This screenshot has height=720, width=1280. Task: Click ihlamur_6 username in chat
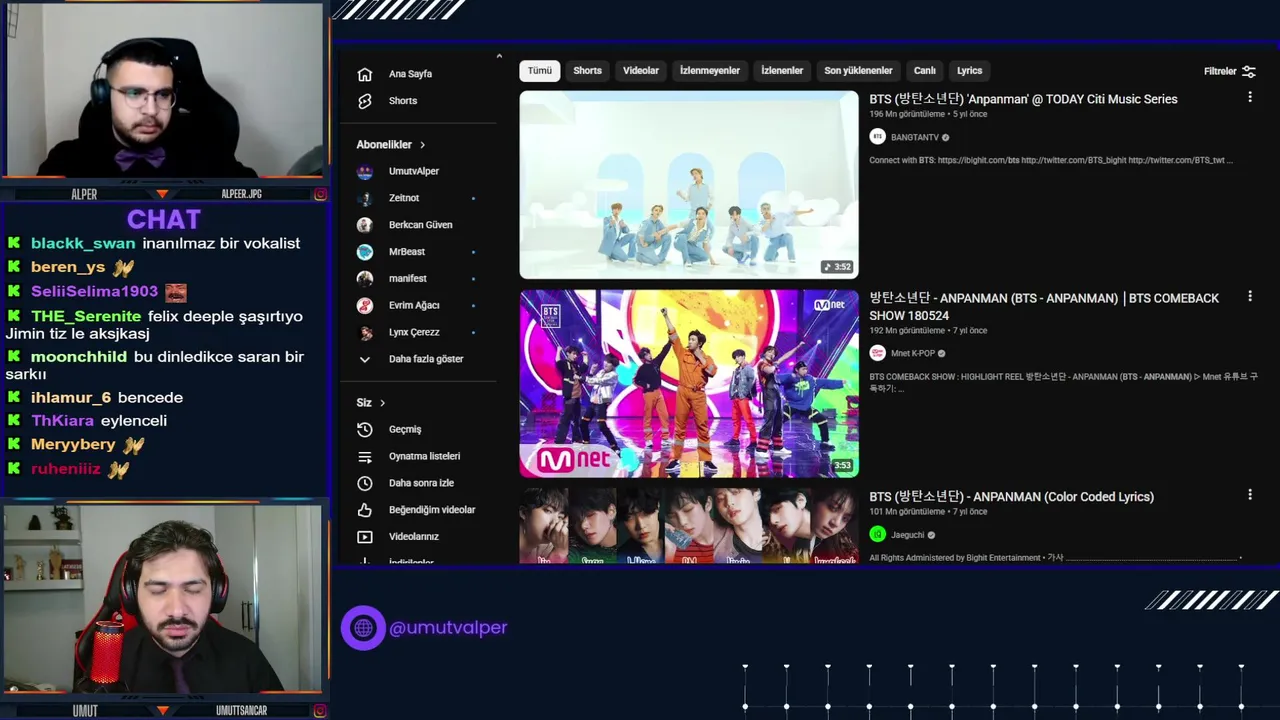pyautogui.click(x=71, y=398)
